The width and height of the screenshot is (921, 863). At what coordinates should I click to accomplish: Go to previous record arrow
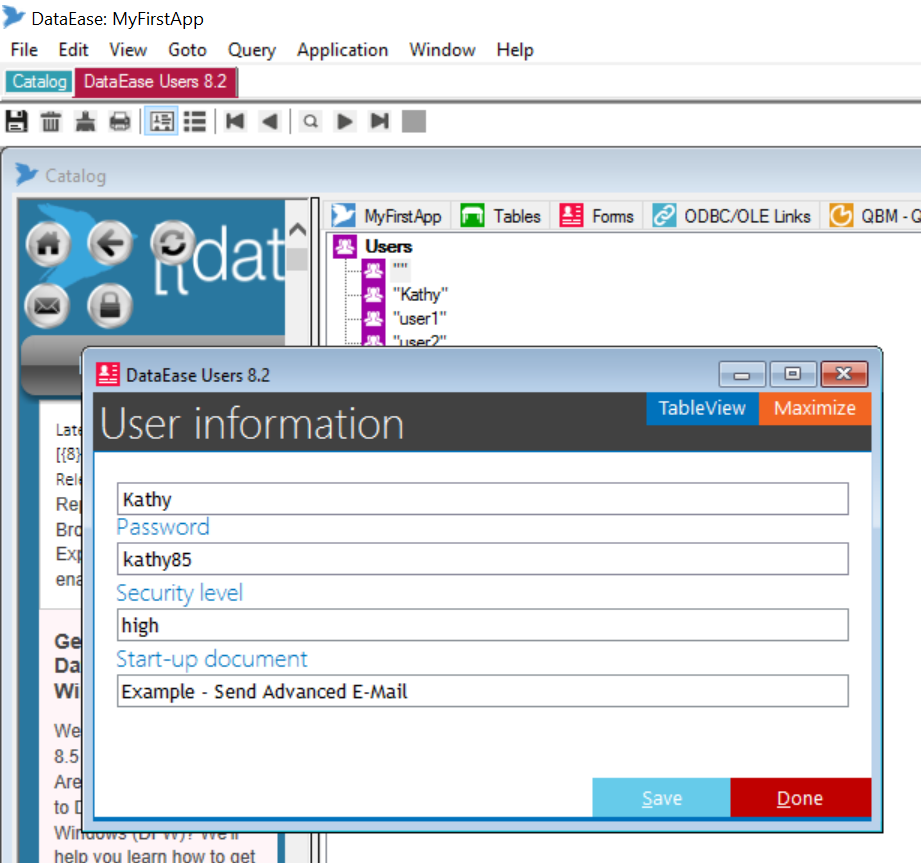(270, 122)
